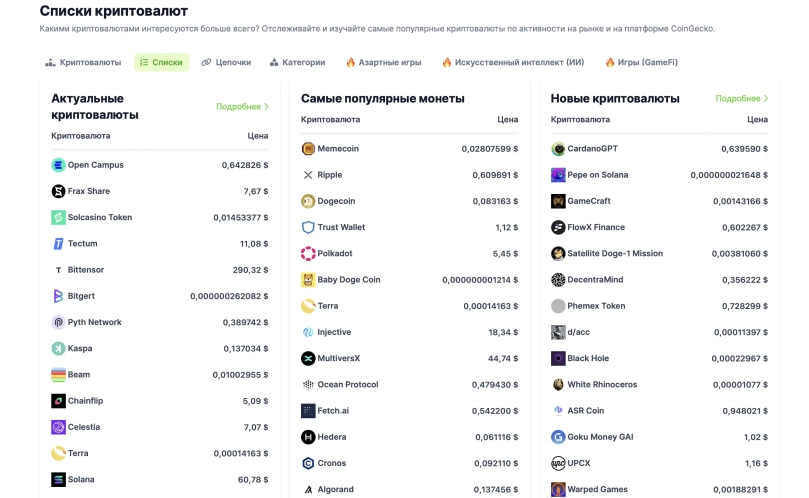Screen dimensions: 809x498
Task: Click the Frax Share coin icon
Action: point(58,191)
